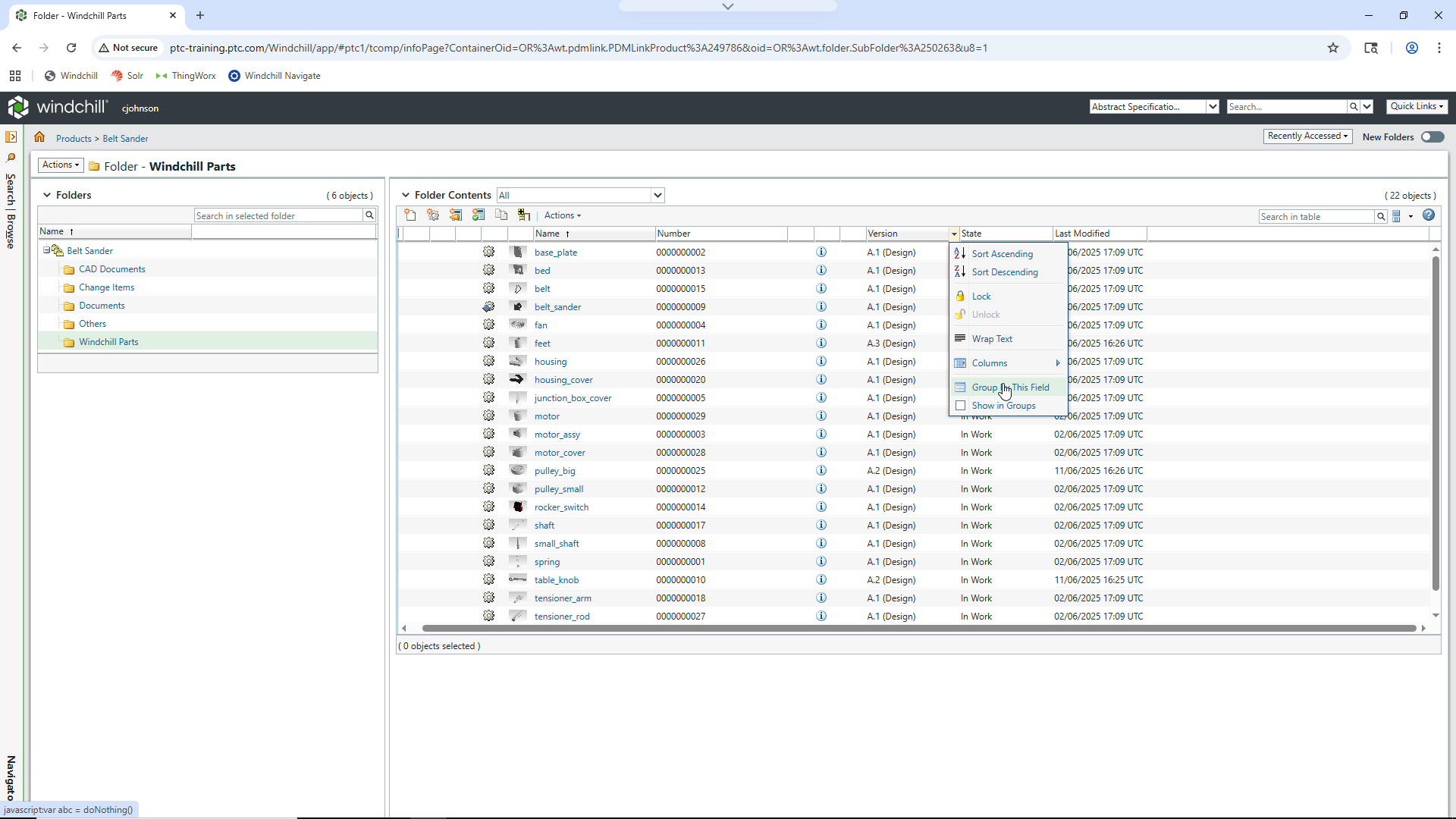Select Group By This Field menu item
The width and height of the screenshot is (1456, 819).
pos(1008,388)
